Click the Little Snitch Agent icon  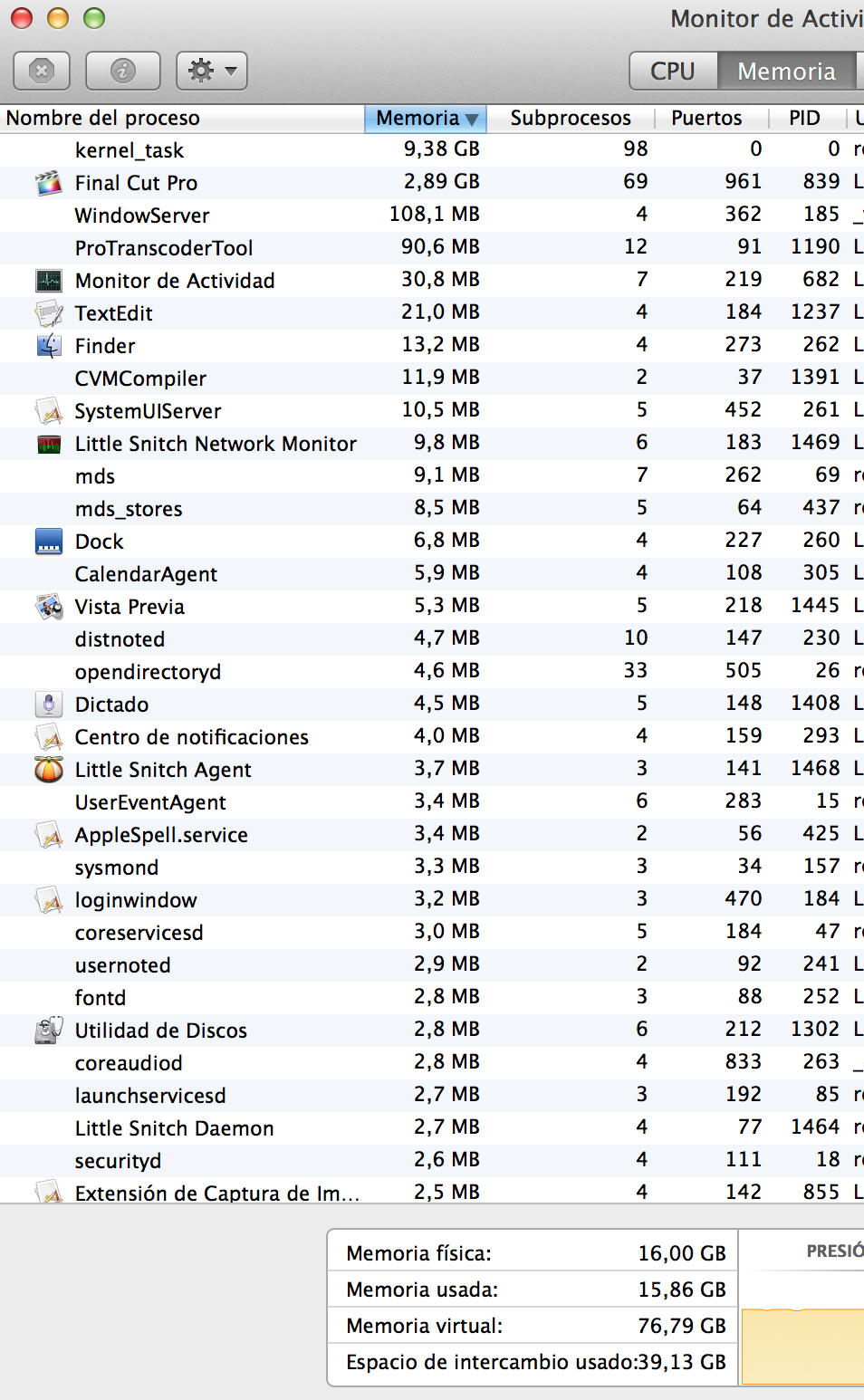click(49, 770)
